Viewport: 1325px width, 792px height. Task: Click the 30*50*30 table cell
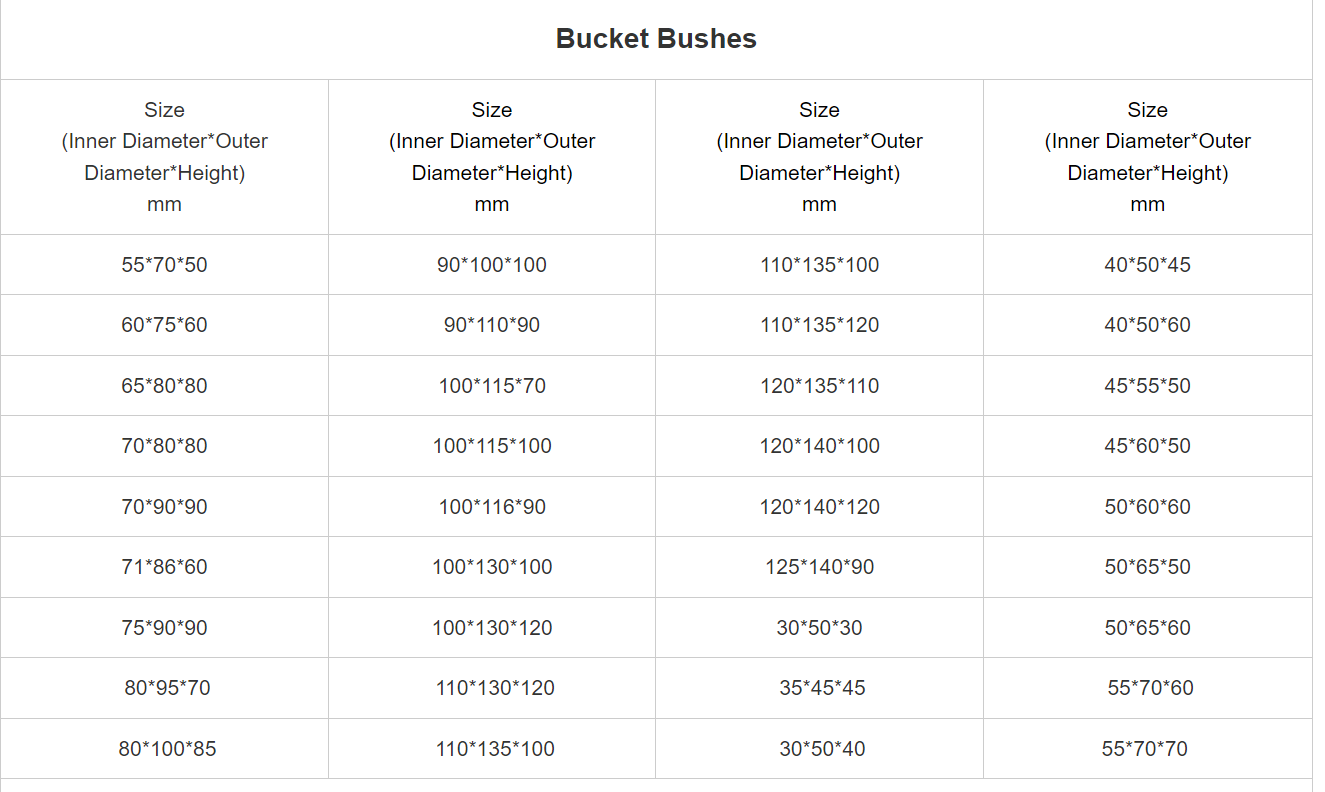coord(819,628)
